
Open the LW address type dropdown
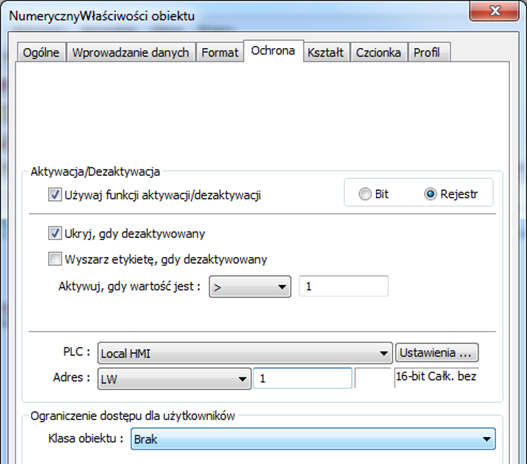coord(174,379)
